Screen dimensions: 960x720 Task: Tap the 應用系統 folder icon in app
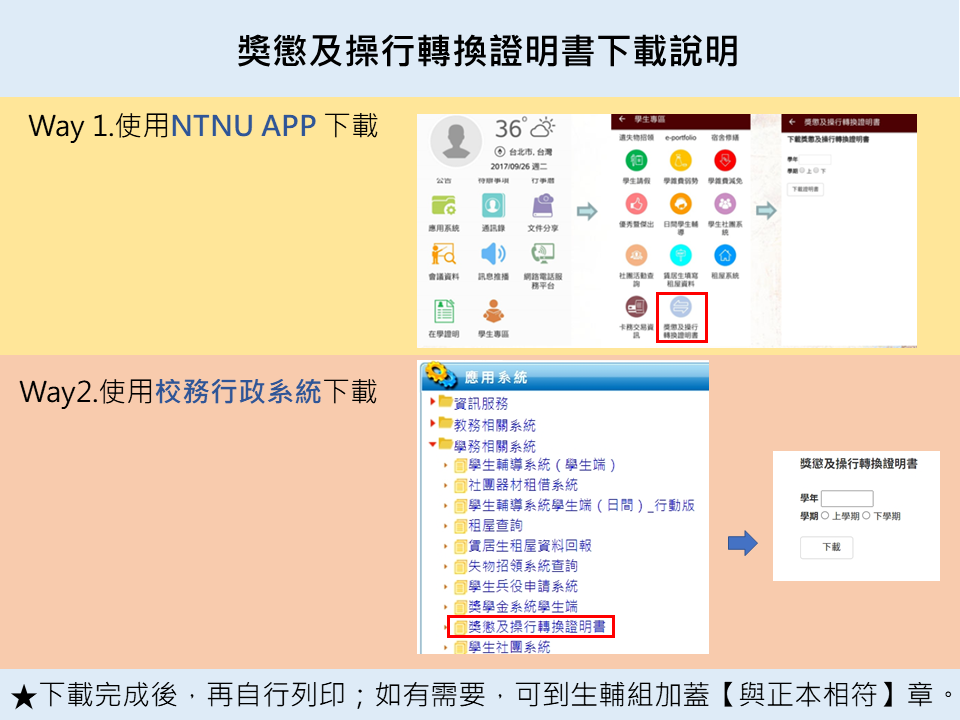click(x=443, y=206)
